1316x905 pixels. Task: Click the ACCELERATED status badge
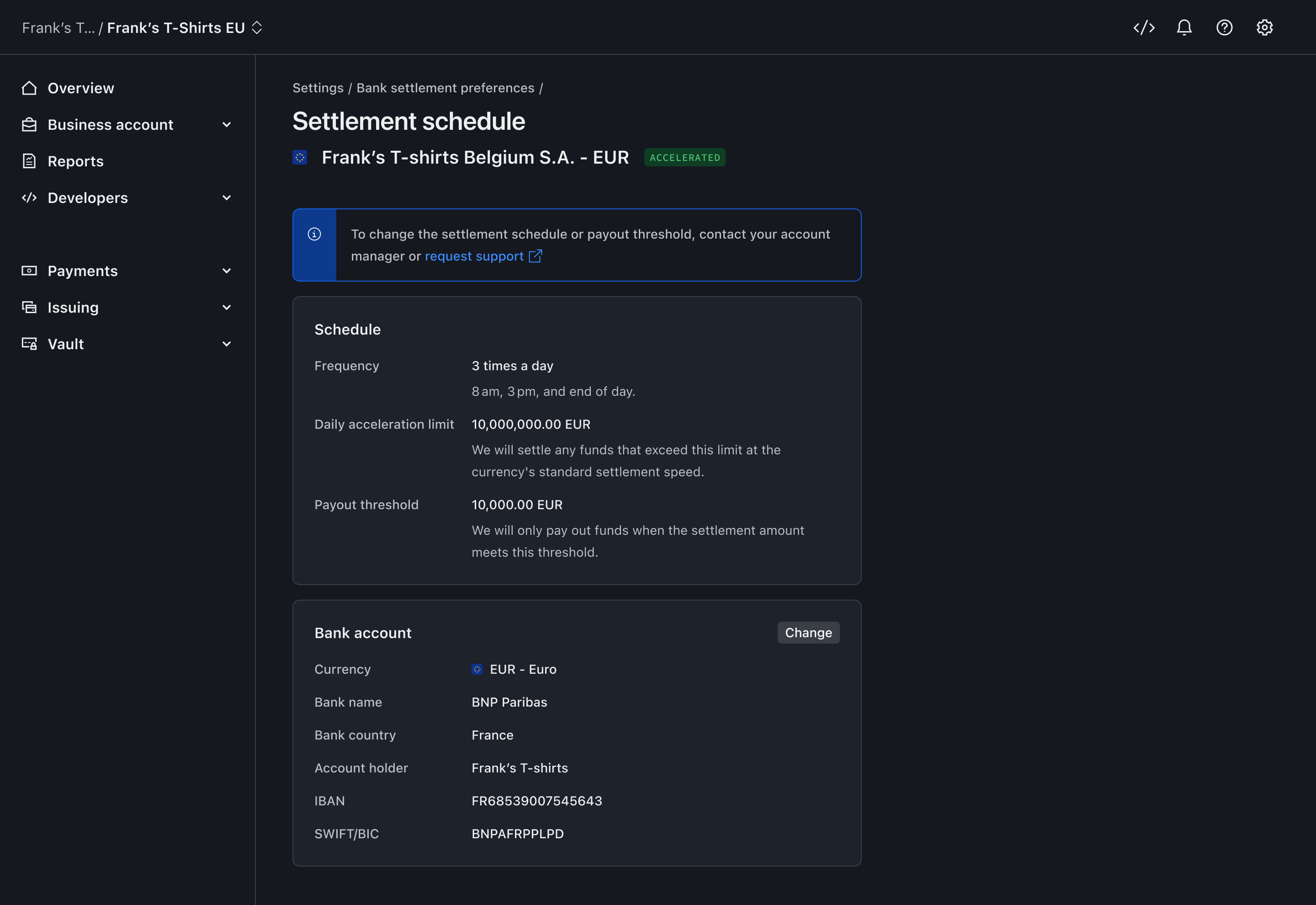pos(685,158)
